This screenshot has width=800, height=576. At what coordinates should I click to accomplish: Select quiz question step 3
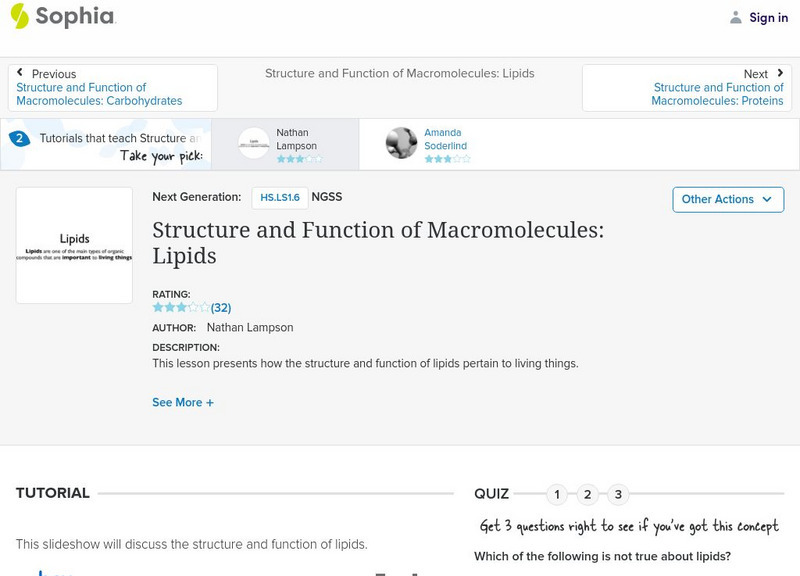click(x=617, y=493)
